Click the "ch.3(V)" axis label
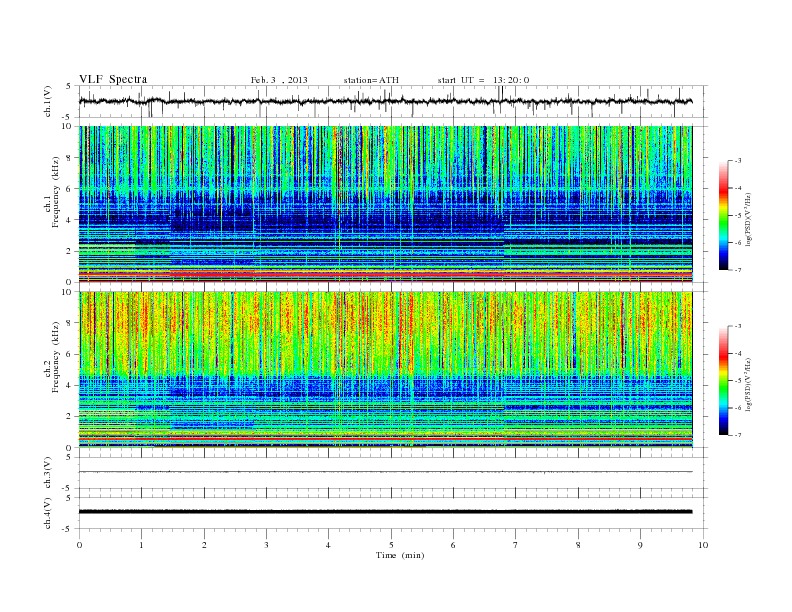792x612 pixels. click(48, 473)
